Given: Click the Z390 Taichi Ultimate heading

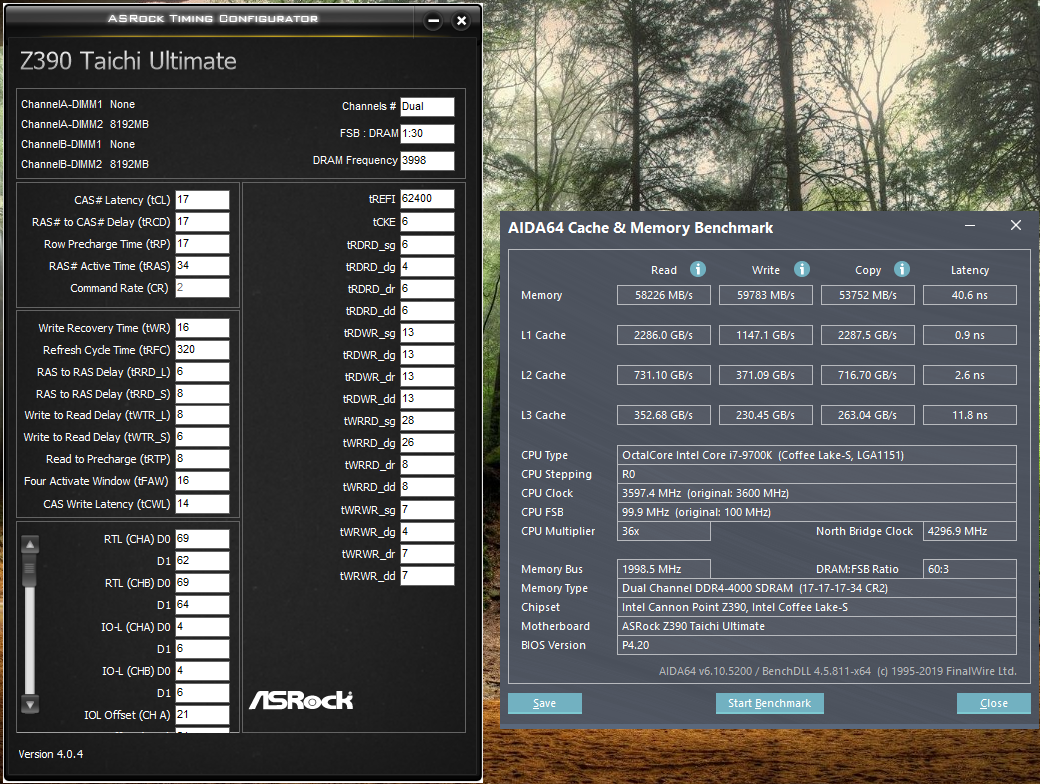Looking at the screenshot, I should tap(128, 61).
